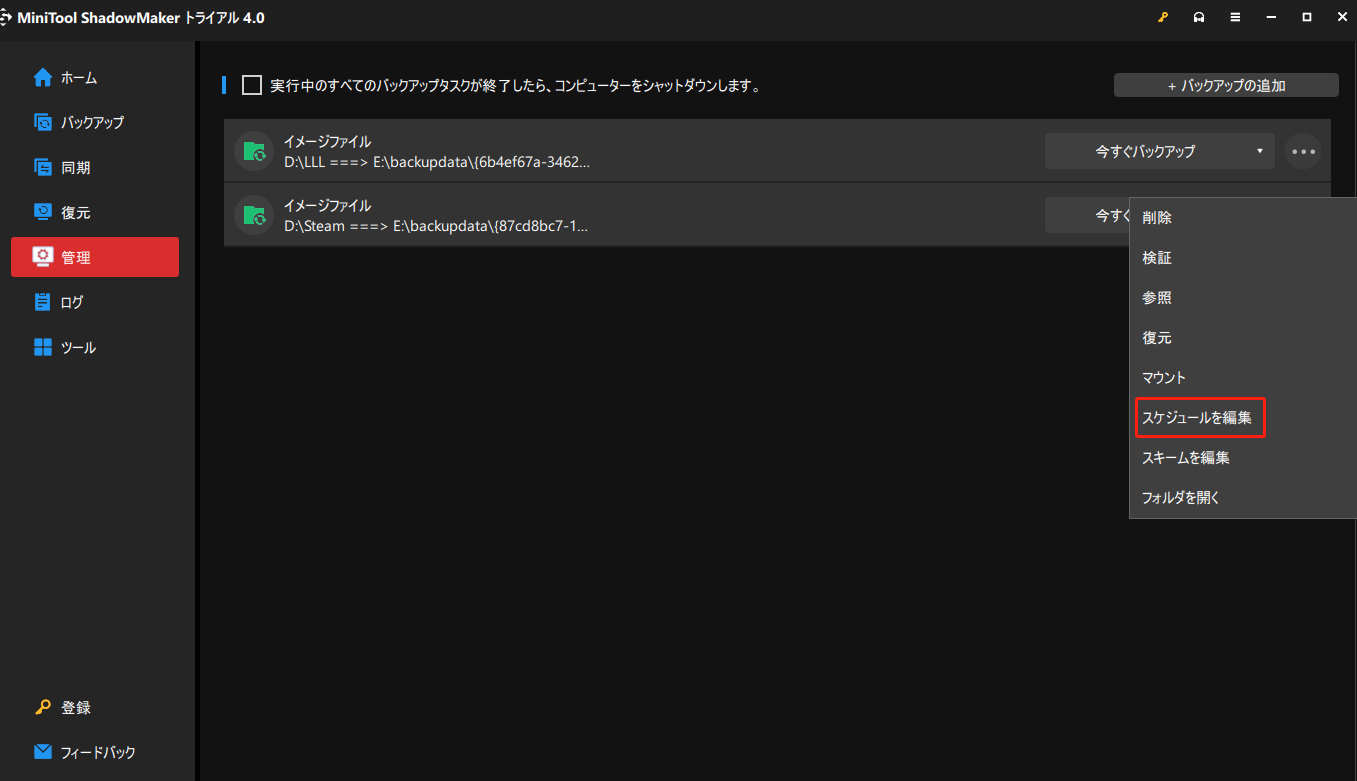This screenshot has width=1357, height=781.
Task: Click the 復元 restore icon
Action: tap(42, 212)
